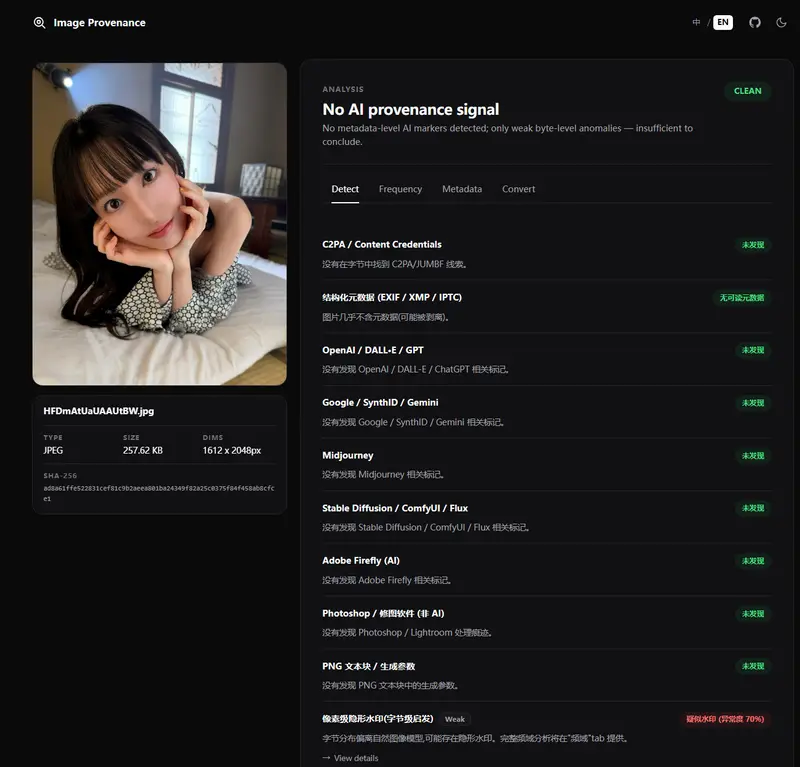This screenshot has height=767, width=800.
Task: Click the JPEG type value
Action: click(53, 450)
